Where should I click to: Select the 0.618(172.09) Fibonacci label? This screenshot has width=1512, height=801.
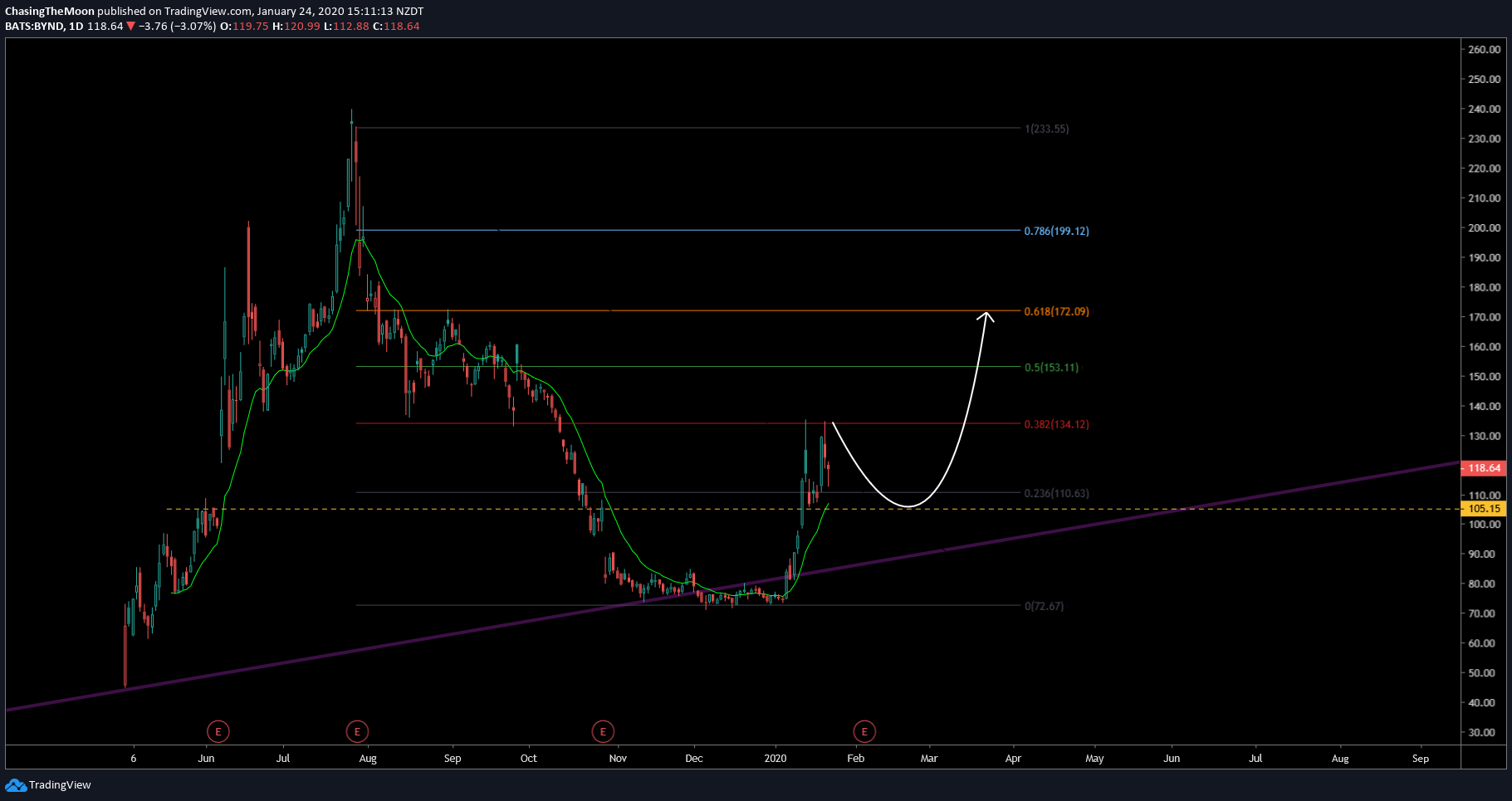[1056, 311]
